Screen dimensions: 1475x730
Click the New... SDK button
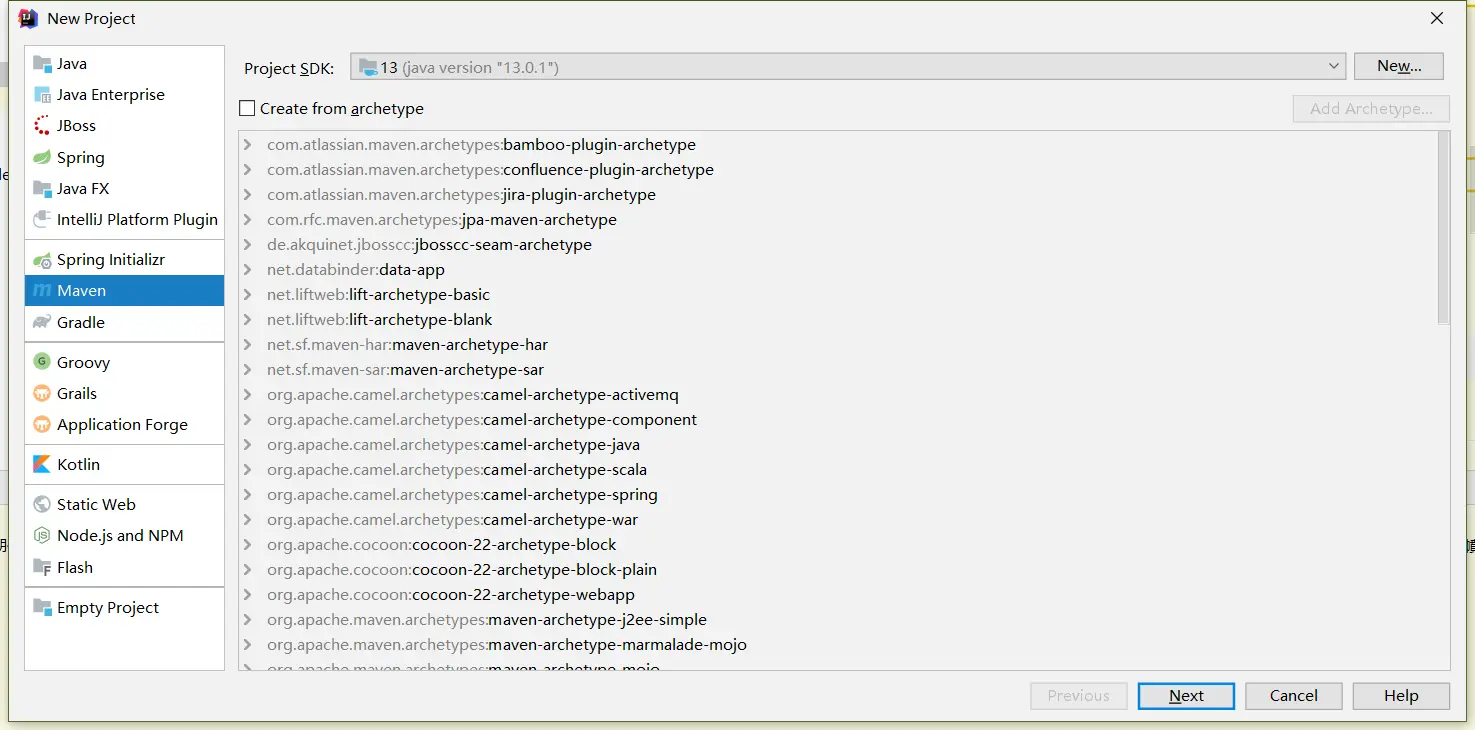(1399, 66)
